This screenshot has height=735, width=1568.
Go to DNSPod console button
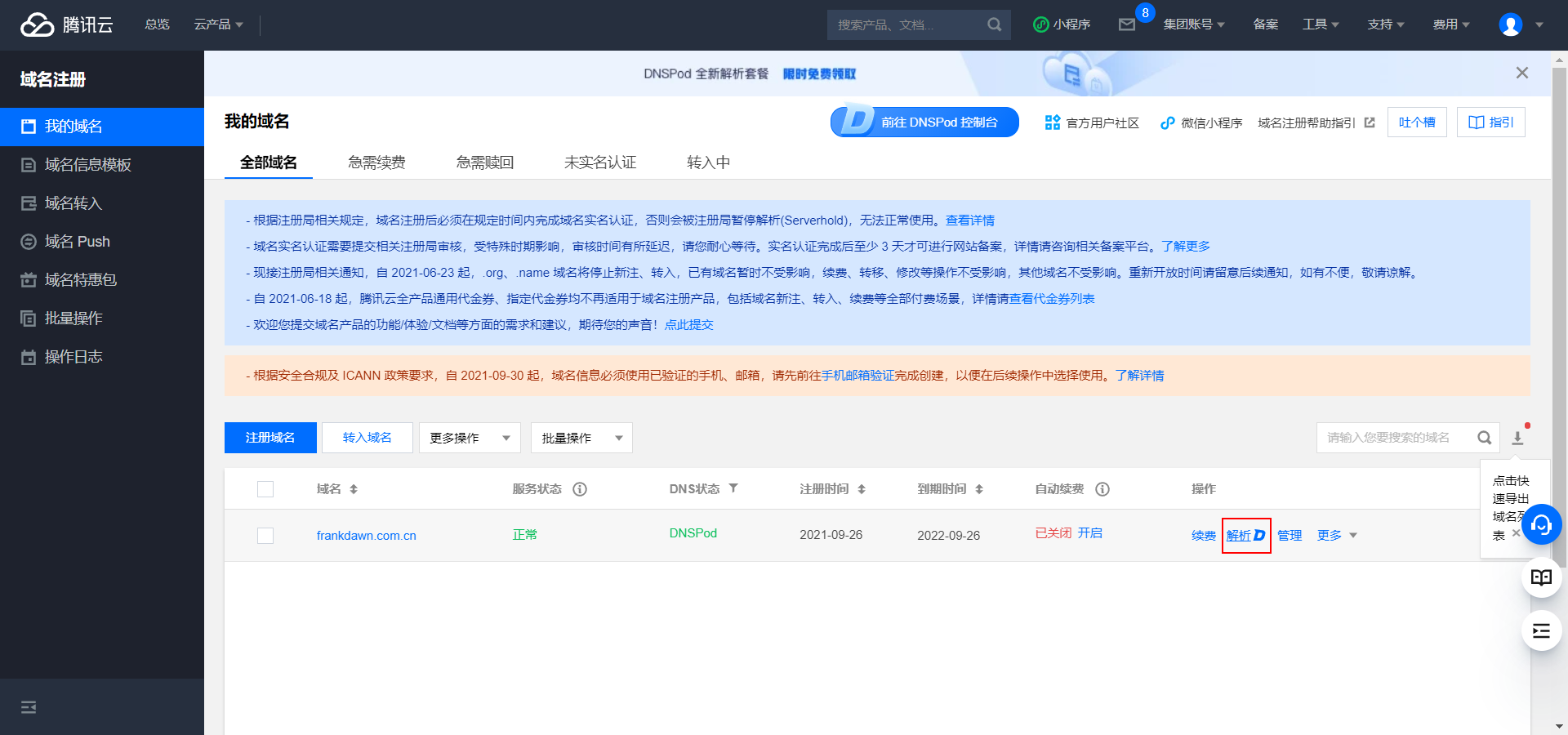pos(924,122)
